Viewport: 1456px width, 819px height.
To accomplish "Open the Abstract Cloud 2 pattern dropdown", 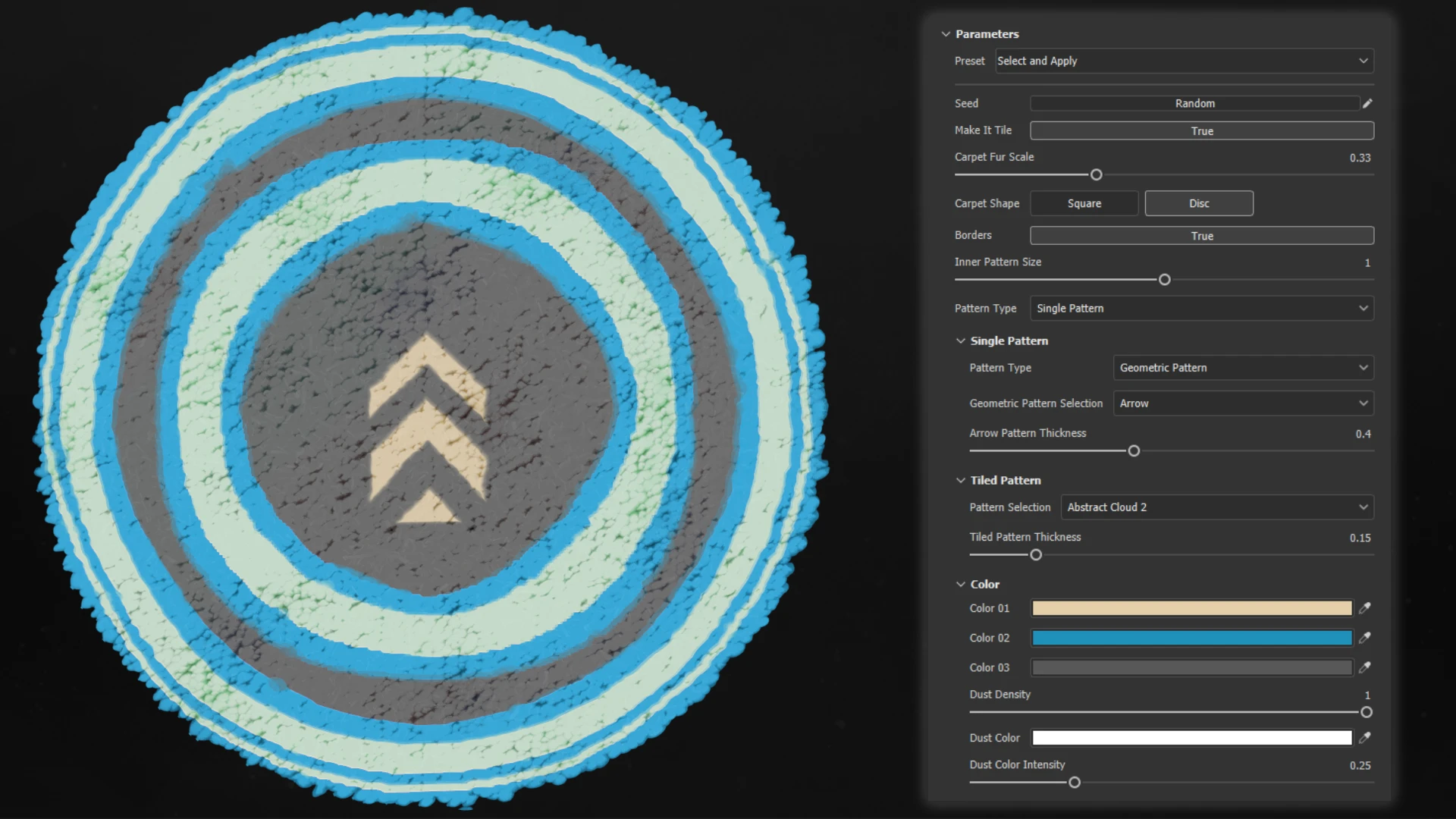I will tap(1217, 507).
